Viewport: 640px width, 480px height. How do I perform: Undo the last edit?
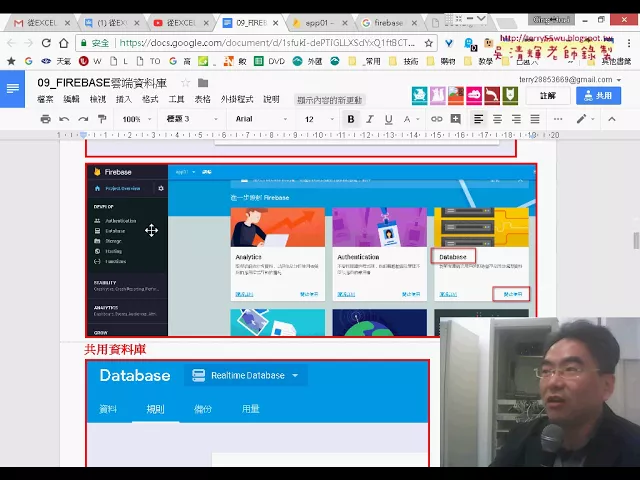click(x=64, y=119)
